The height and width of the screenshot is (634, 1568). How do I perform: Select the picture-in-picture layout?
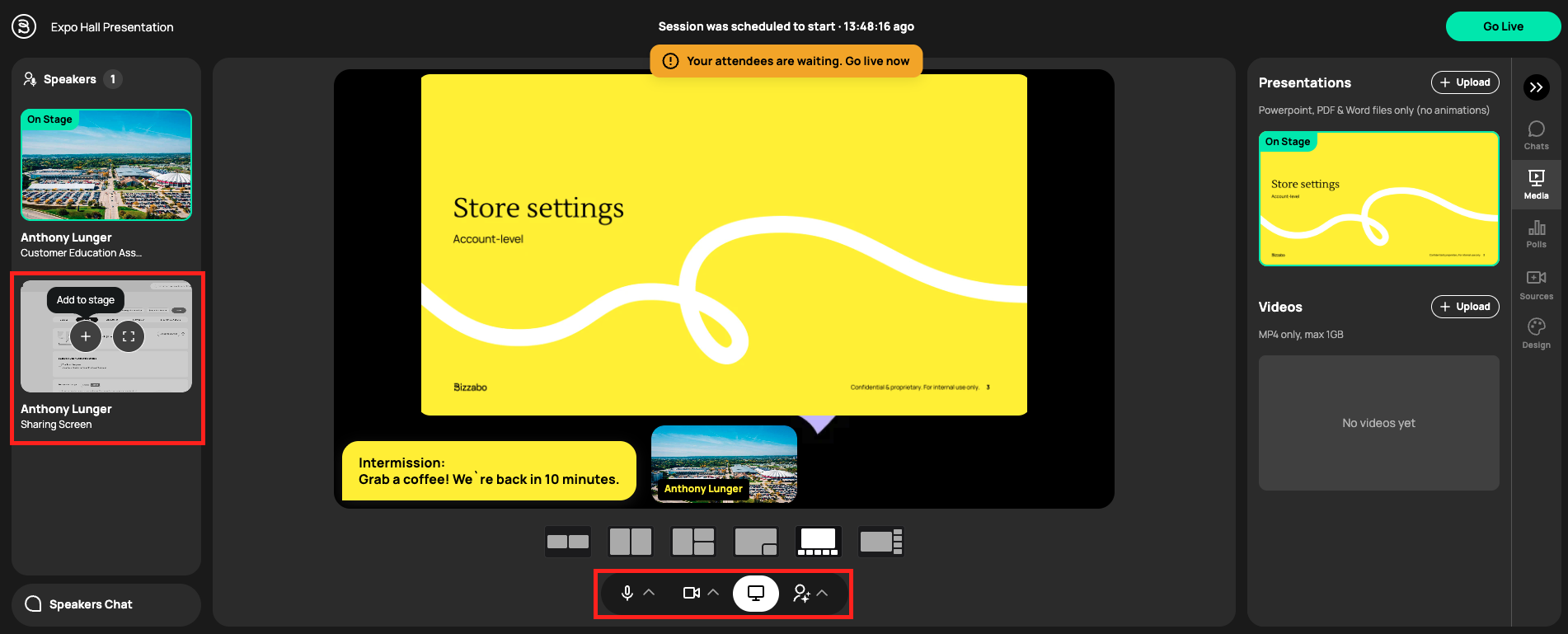point(756,542)
